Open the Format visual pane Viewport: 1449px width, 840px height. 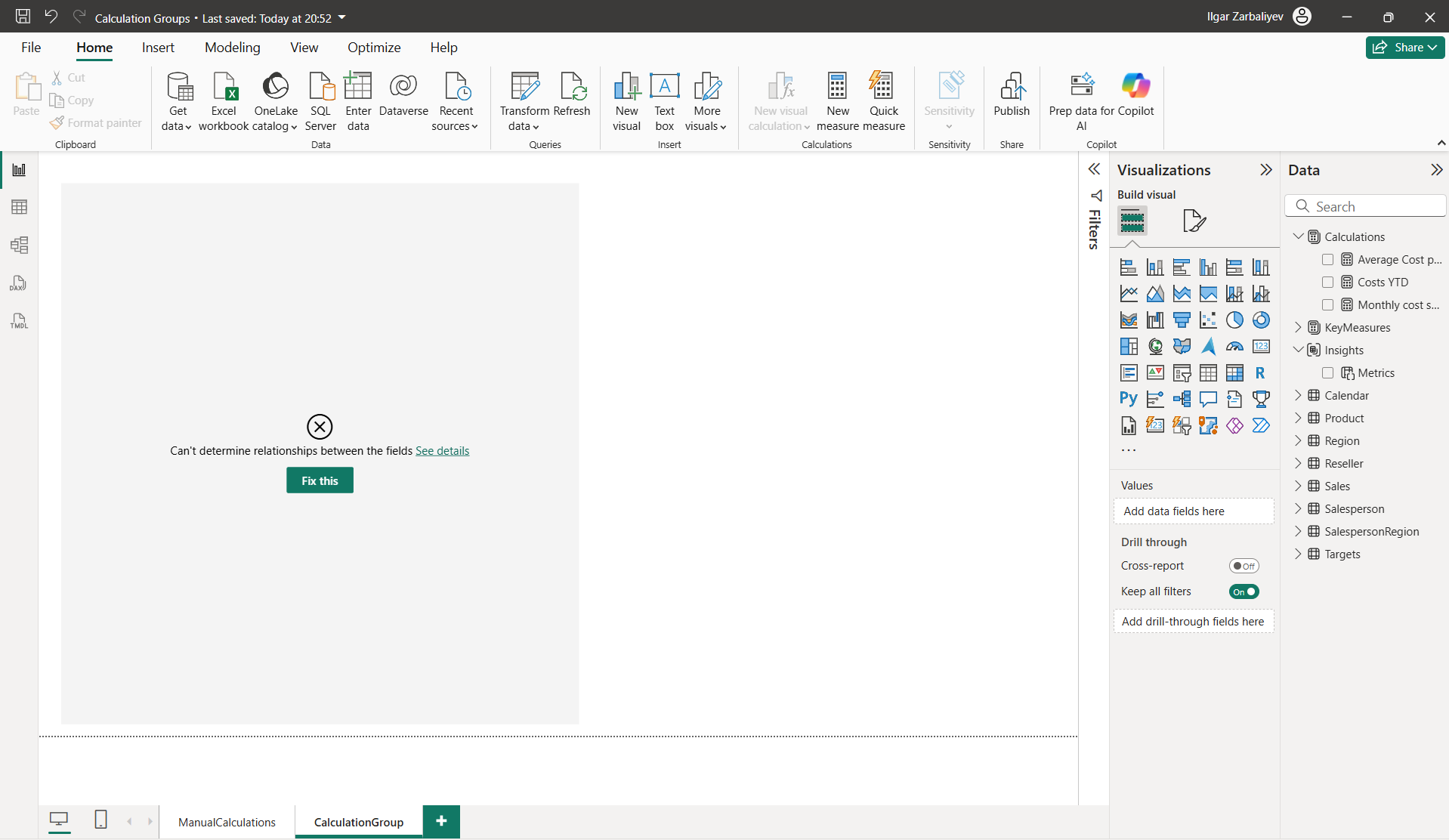point(1194,221)
